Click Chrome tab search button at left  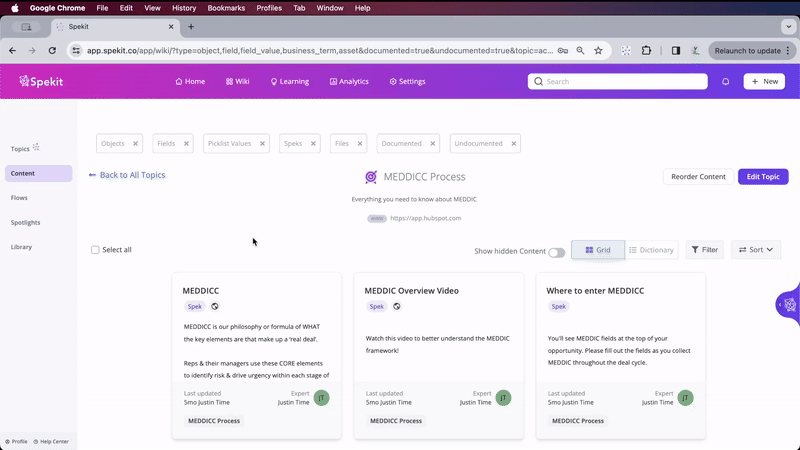26,27
